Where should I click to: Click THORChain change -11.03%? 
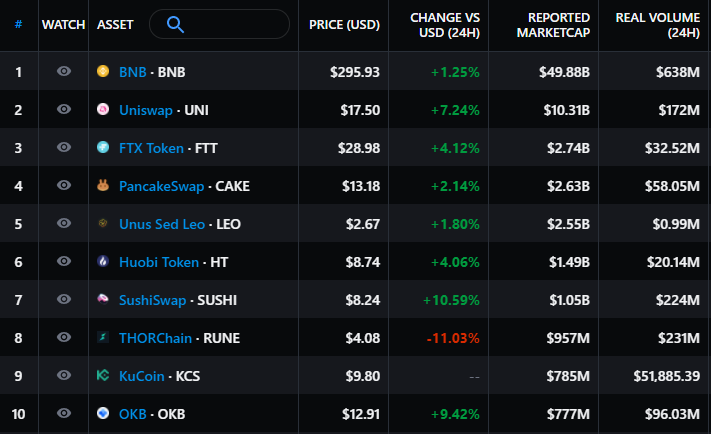click(453, 338)
